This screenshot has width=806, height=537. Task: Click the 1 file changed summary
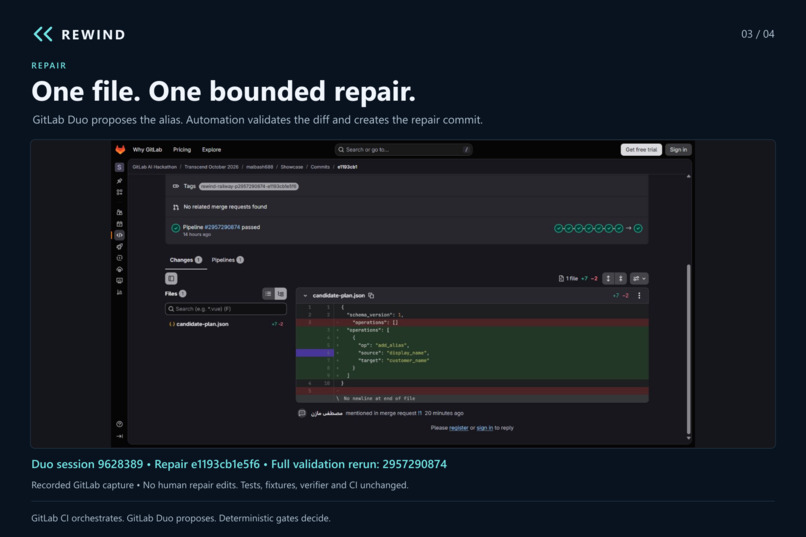click(x=568, y=279)
